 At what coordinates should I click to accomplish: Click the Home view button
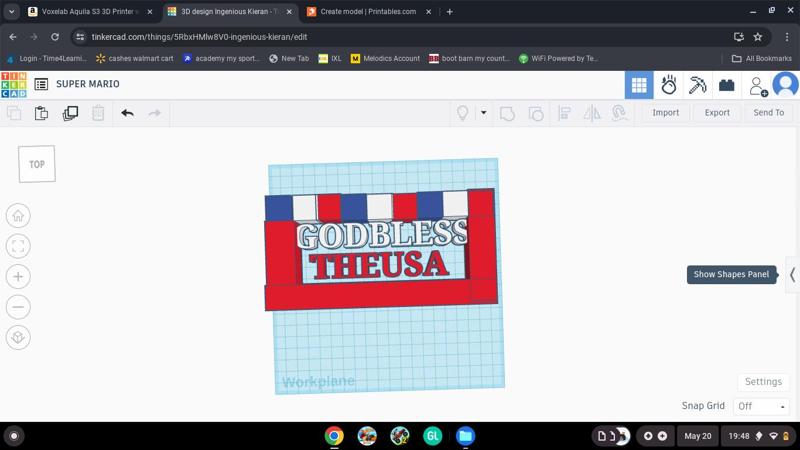click(18, 216)
